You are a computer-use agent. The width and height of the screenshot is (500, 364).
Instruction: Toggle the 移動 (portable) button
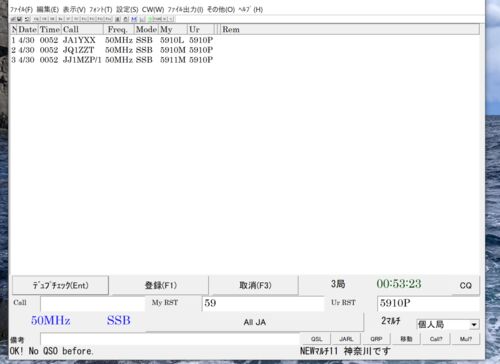[406, 339]
